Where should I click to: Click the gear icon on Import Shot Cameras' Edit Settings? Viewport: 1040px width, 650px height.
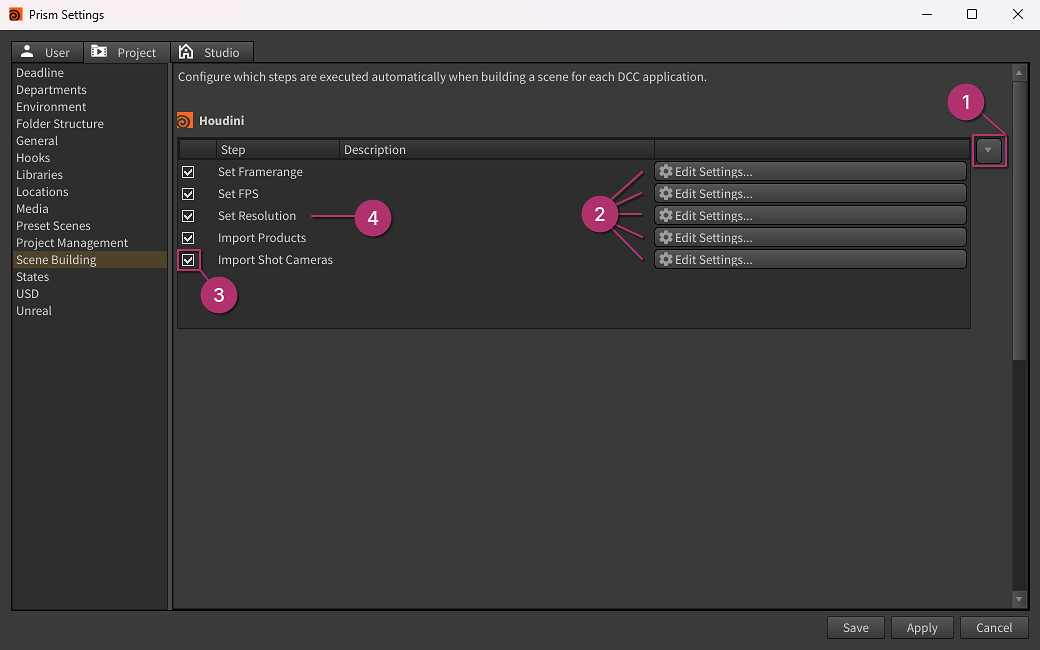[x=666, y=259]
